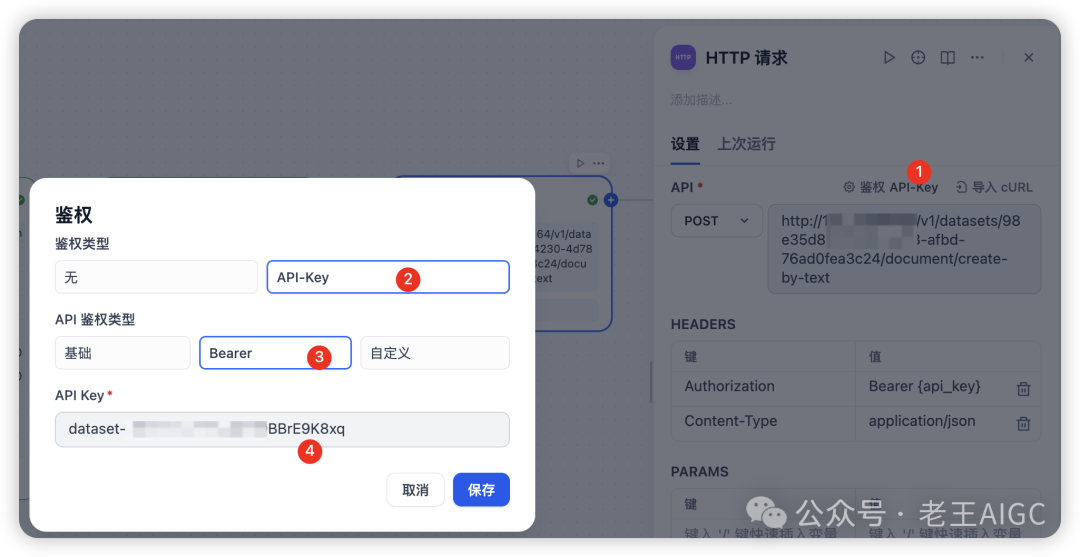Image resolution: width=1080 pixels, height=557 pixels.
Task: Choose 基础 API auth type
Action: click(x=123, y=353)
